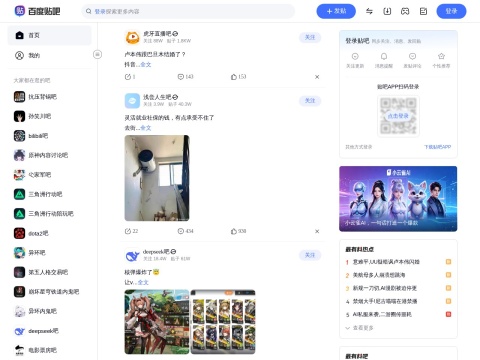Click the 三角洲行动陪玩吧 icon
Image resolution: width=480 pixels, height=360 pixels.
click(19, 214)
